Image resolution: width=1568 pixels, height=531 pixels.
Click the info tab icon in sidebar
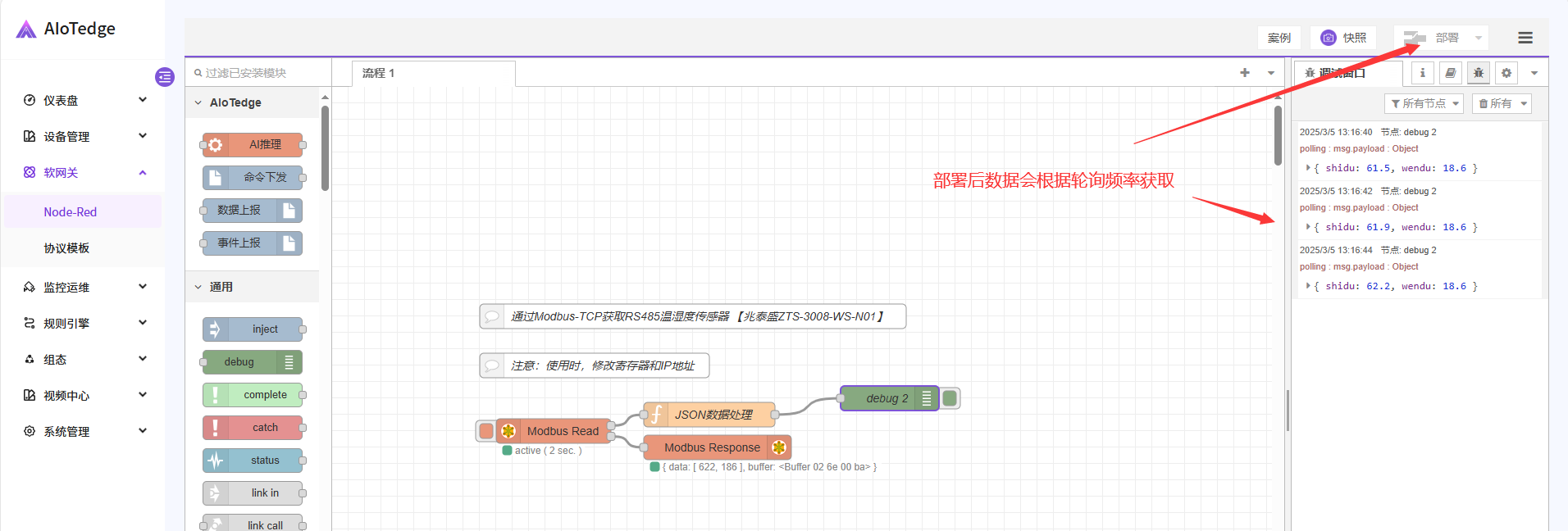pyautogui.click(x=1423, y=73)
